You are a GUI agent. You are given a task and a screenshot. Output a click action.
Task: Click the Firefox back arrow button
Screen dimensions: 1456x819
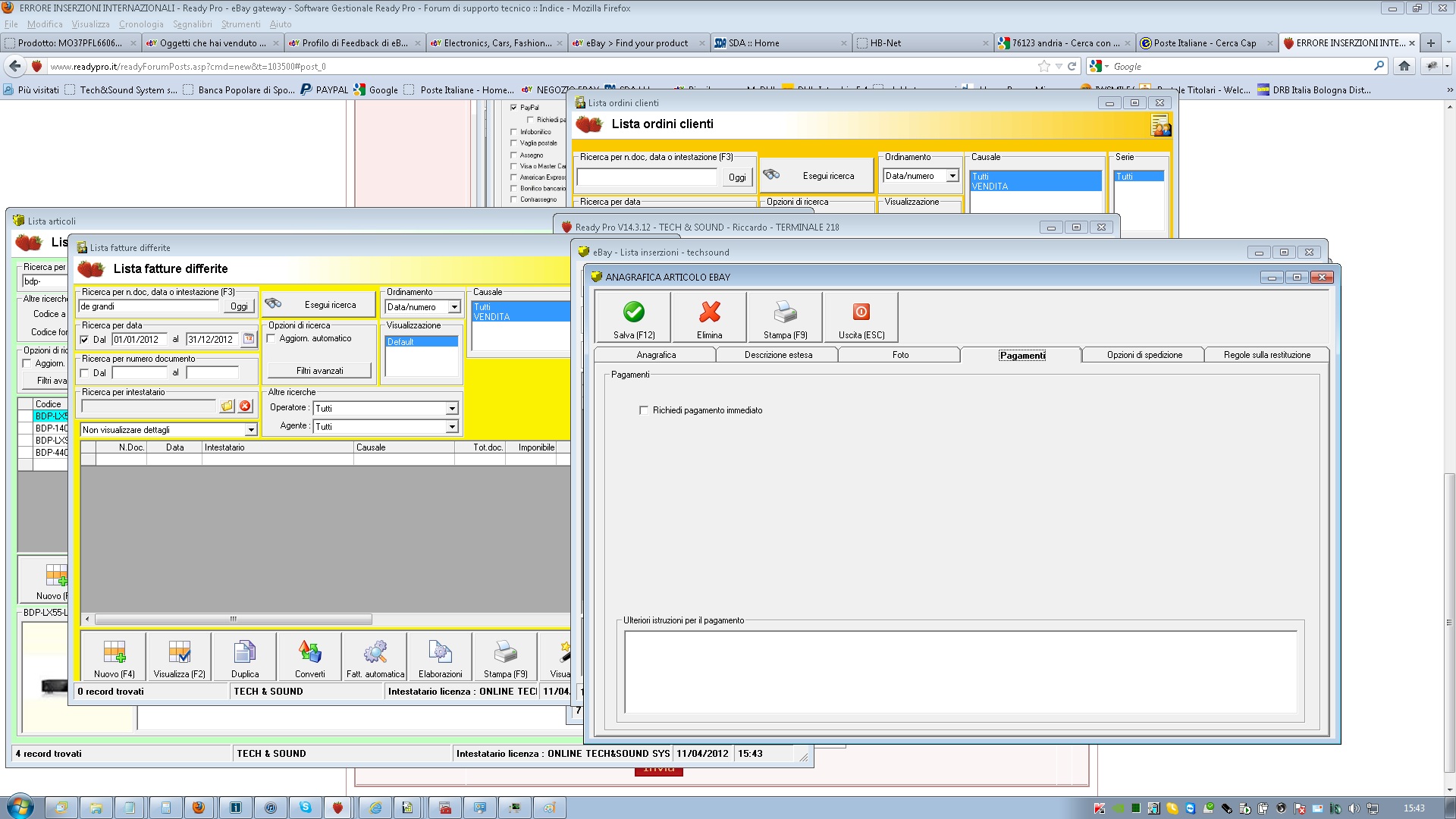(15, 66)
